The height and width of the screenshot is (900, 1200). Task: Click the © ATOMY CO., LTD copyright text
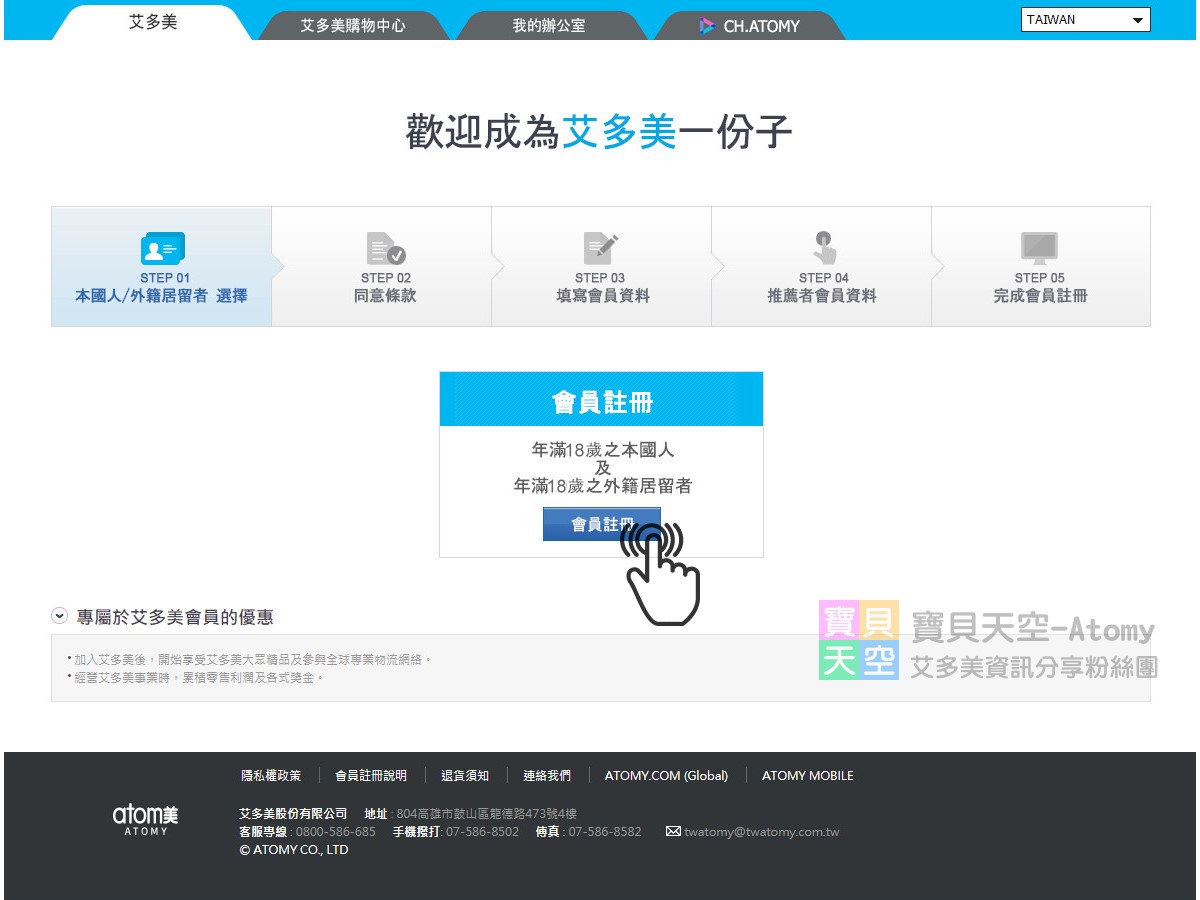pos(294,850)
